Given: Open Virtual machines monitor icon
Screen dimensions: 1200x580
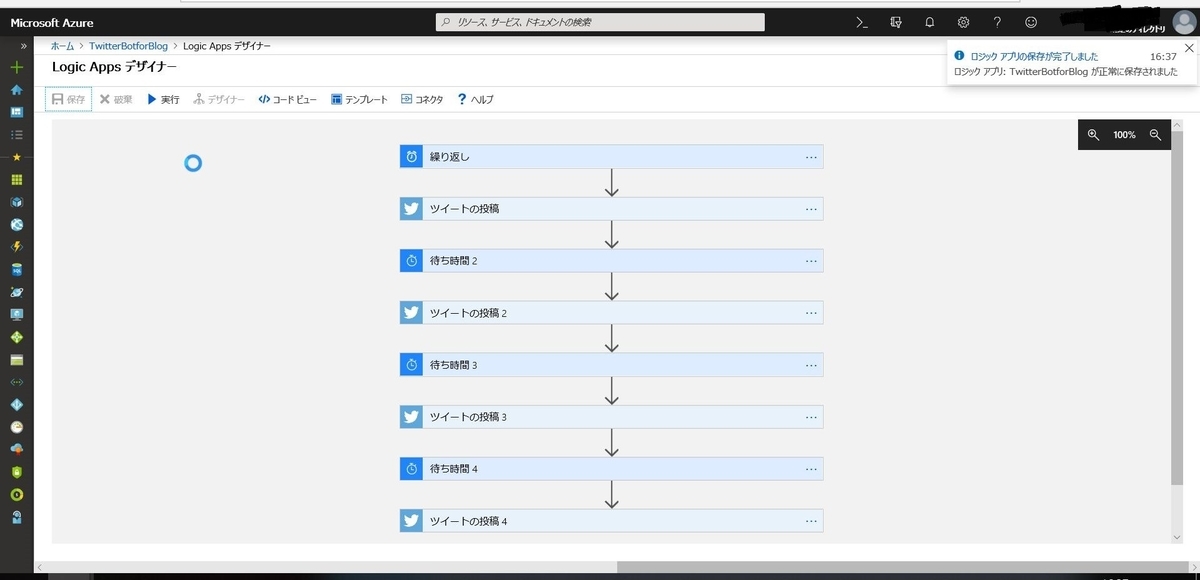Looking at the screenshot, I should point(16,314).
